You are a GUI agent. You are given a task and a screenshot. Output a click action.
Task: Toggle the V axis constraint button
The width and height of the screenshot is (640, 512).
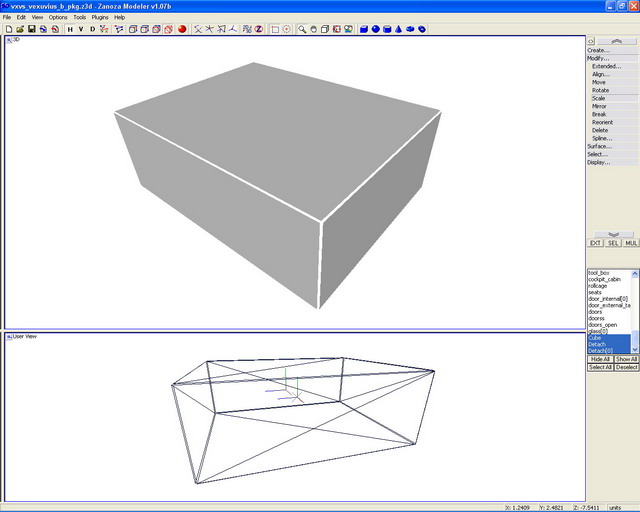[x=81, y=29]
